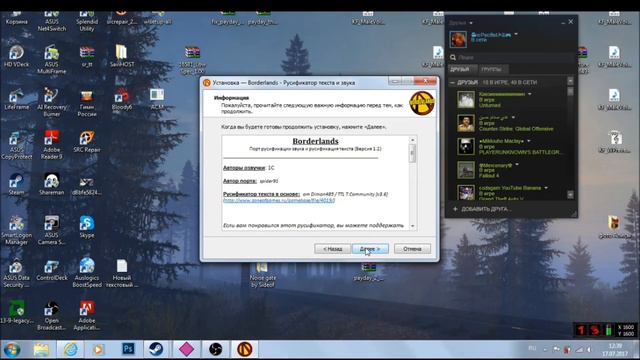The height and width of the screenshot is (360, 640).
Task: Select the HD VDeck desktop icon
Action: click(16, 57)
